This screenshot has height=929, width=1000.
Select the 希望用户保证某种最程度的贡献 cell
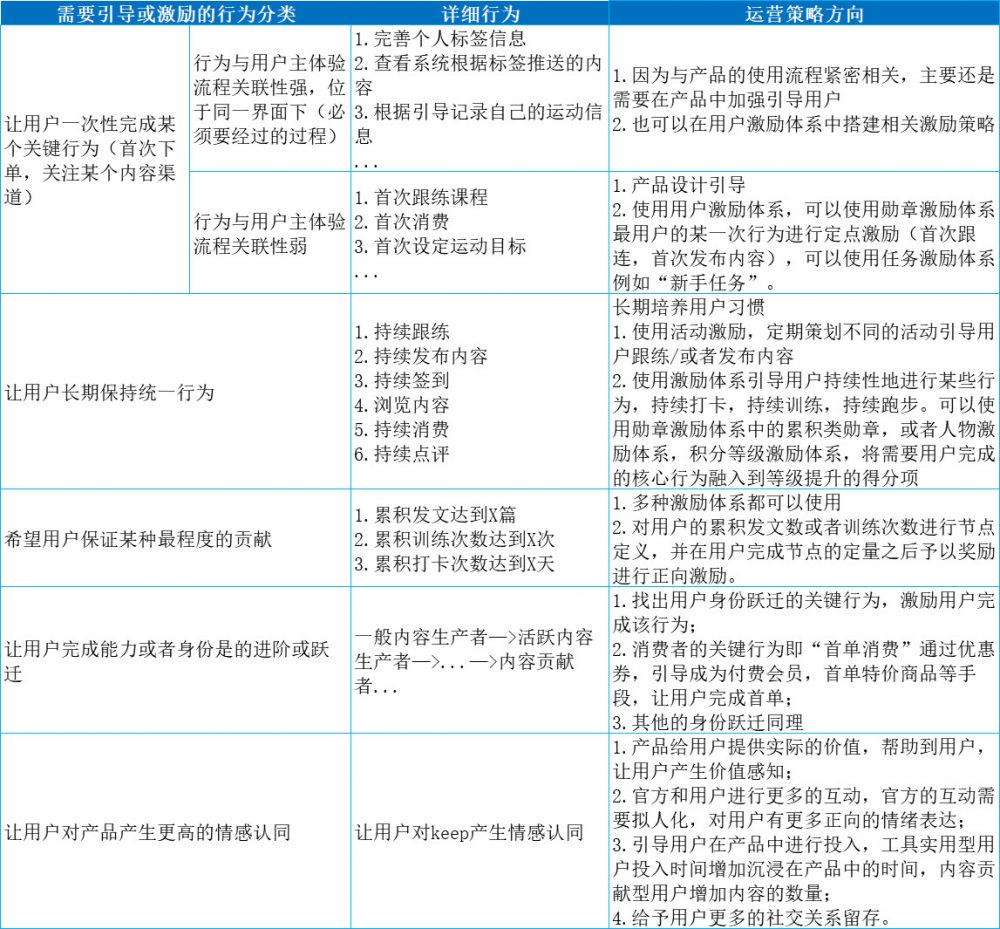(x=138, y=539)
